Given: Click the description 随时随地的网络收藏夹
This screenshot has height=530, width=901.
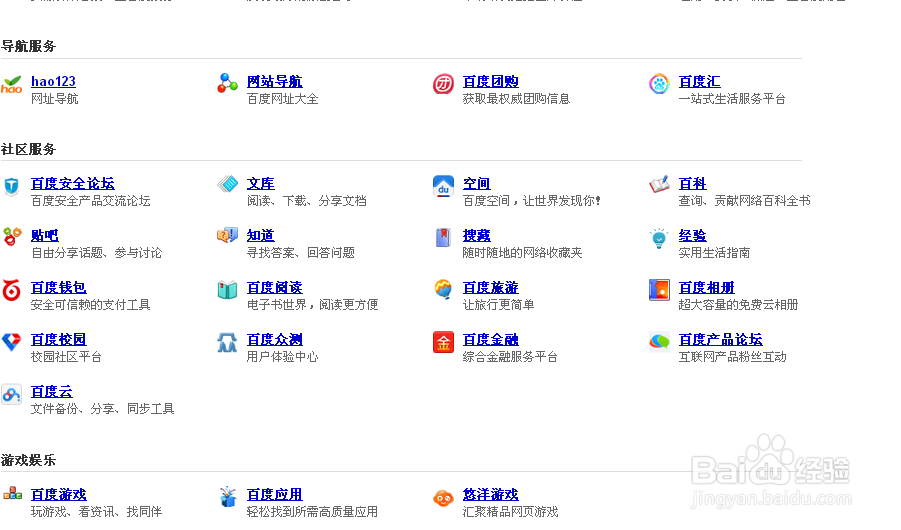Looking at the screenshot, I should [x=522, y=253].
